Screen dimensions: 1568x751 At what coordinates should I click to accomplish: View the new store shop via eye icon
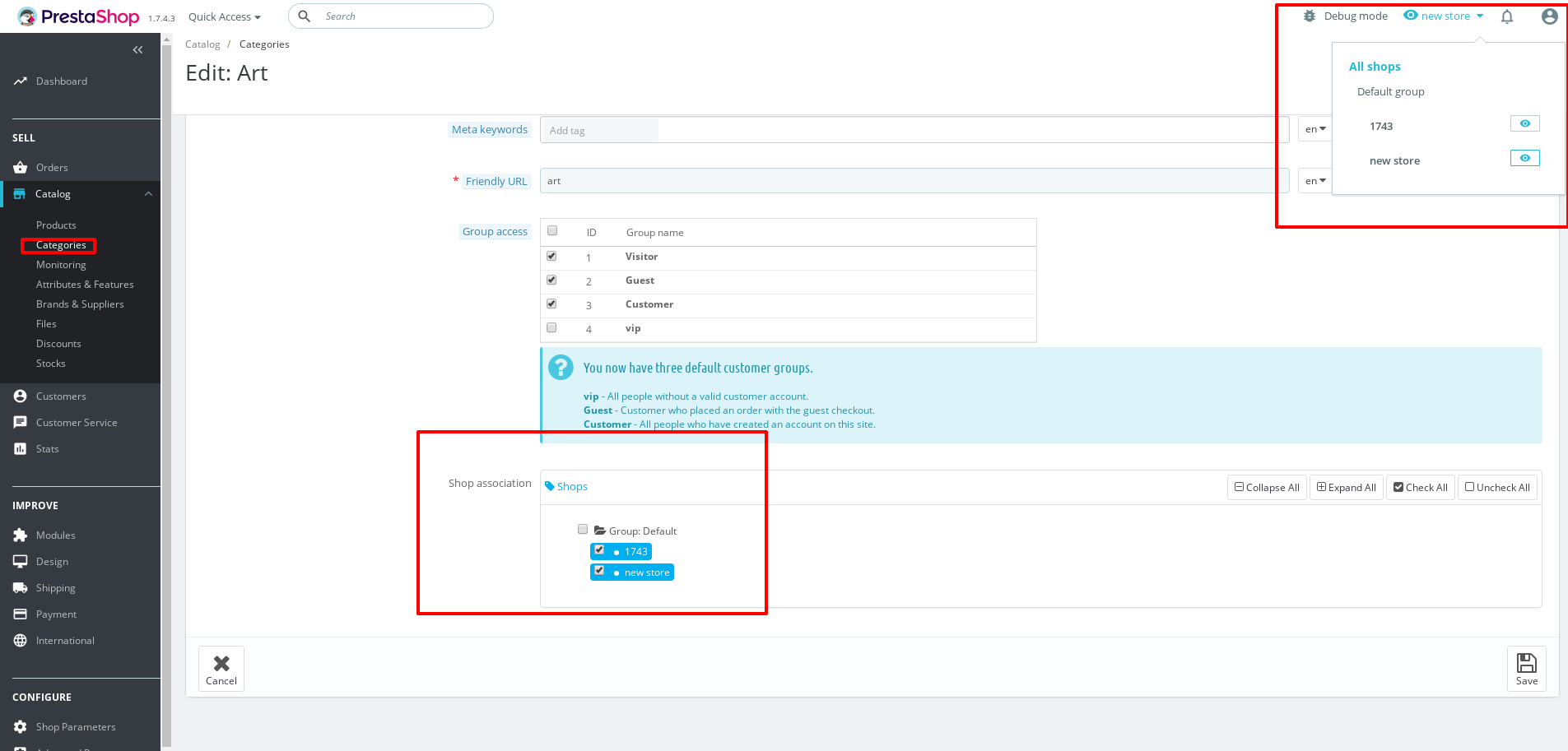point(1525,158)
